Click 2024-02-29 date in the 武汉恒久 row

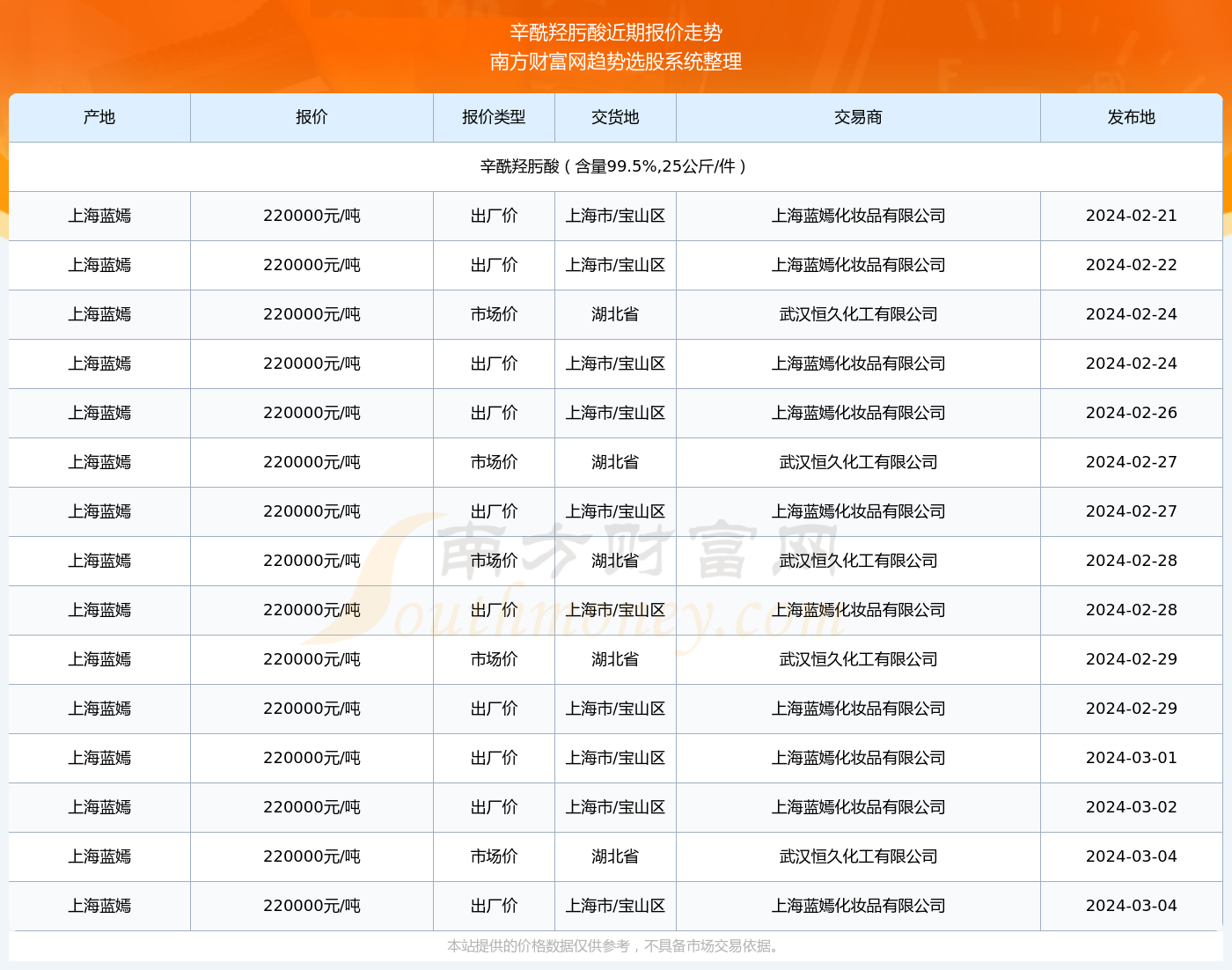point(1131,659)
